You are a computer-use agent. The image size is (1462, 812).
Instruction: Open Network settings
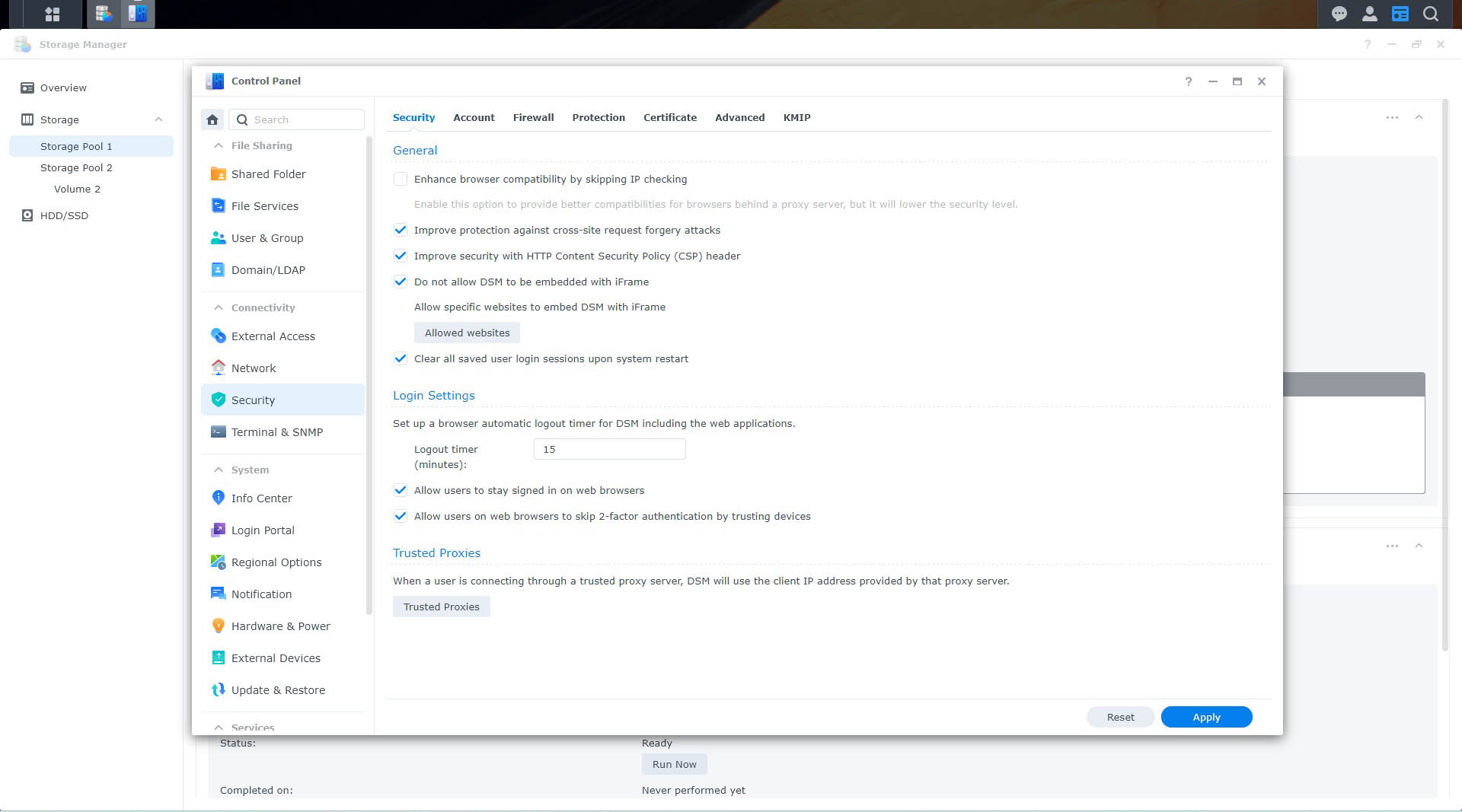pyautogui.click(x=283, y=368)
